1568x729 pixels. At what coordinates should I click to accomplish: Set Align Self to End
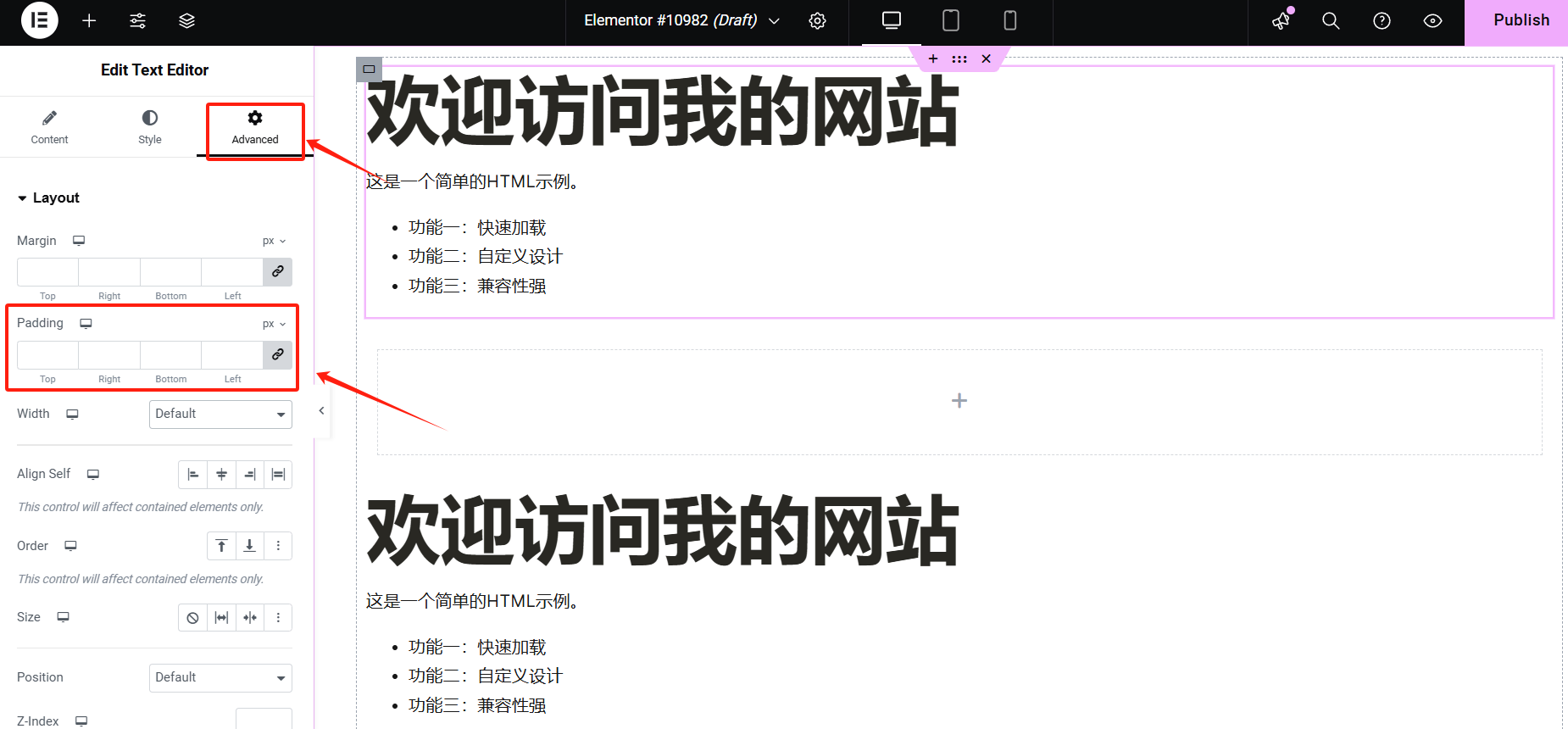coord(250,475)
